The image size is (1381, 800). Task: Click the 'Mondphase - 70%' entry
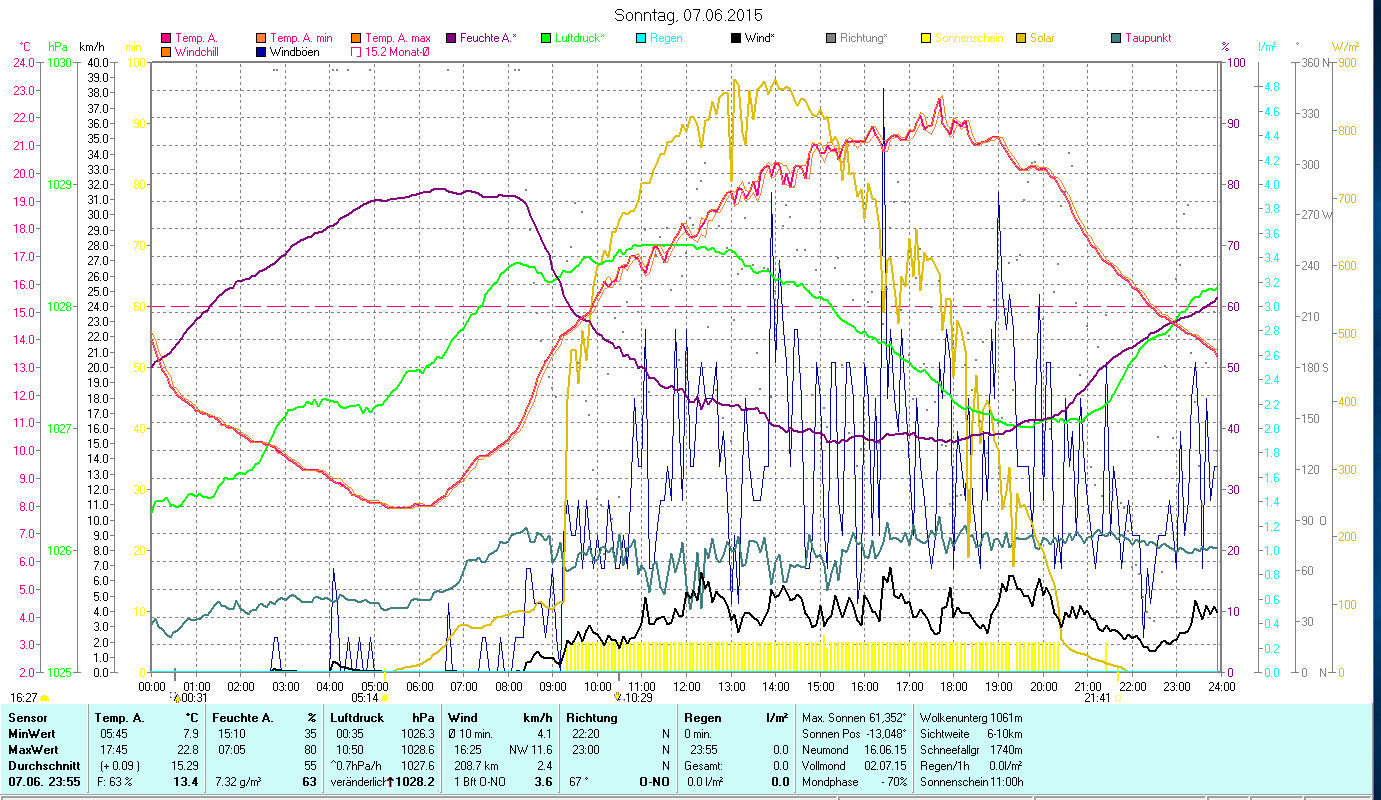[x=854, y=782]
